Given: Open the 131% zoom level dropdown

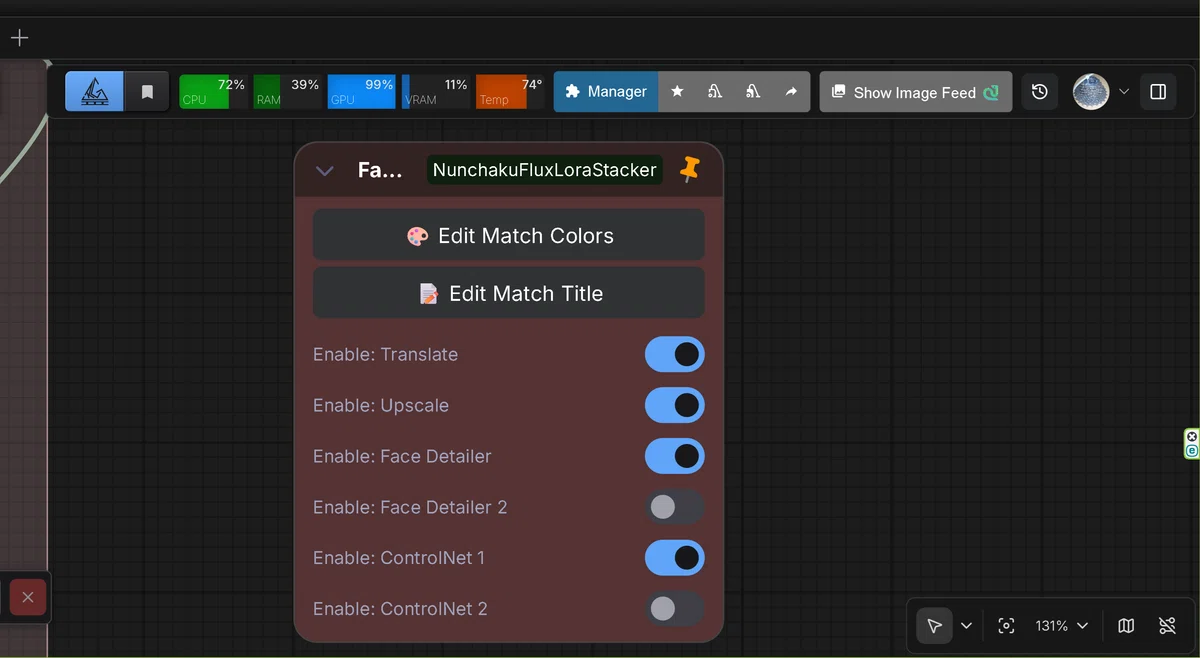Looking at the screenshot, I should (1061, 626).
